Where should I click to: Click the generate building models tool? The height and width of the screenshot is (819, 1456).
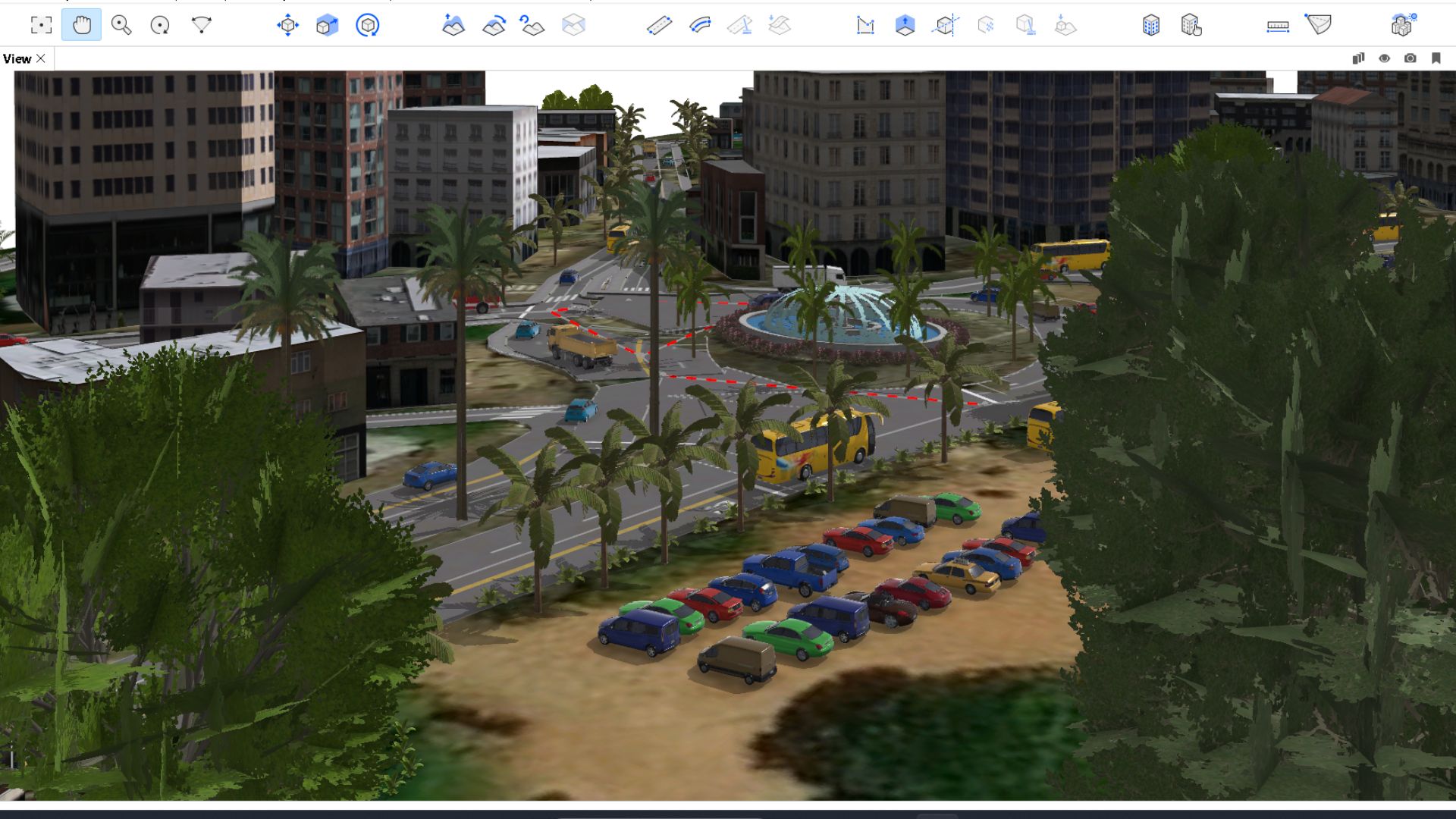pos(1151,25)
